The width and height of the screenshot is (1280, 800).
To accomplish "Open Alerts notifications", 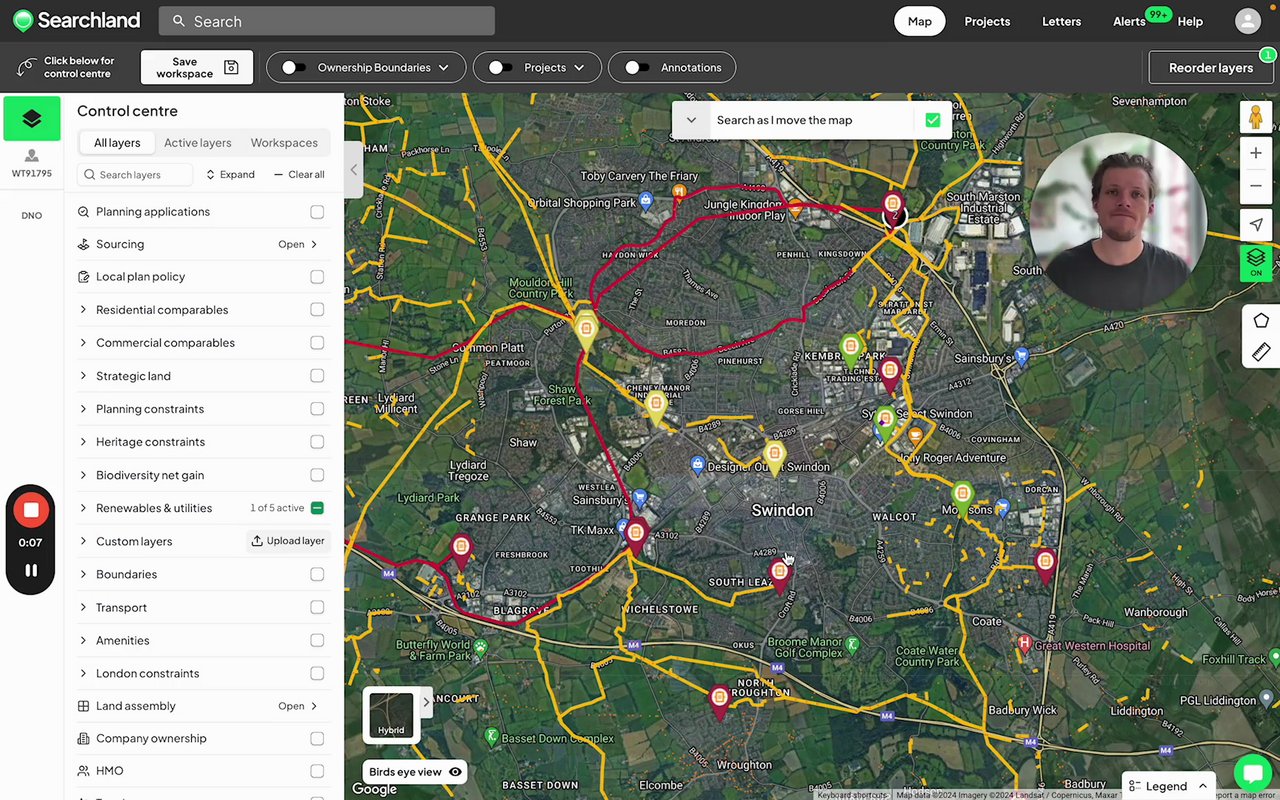I will point(1130,21).
